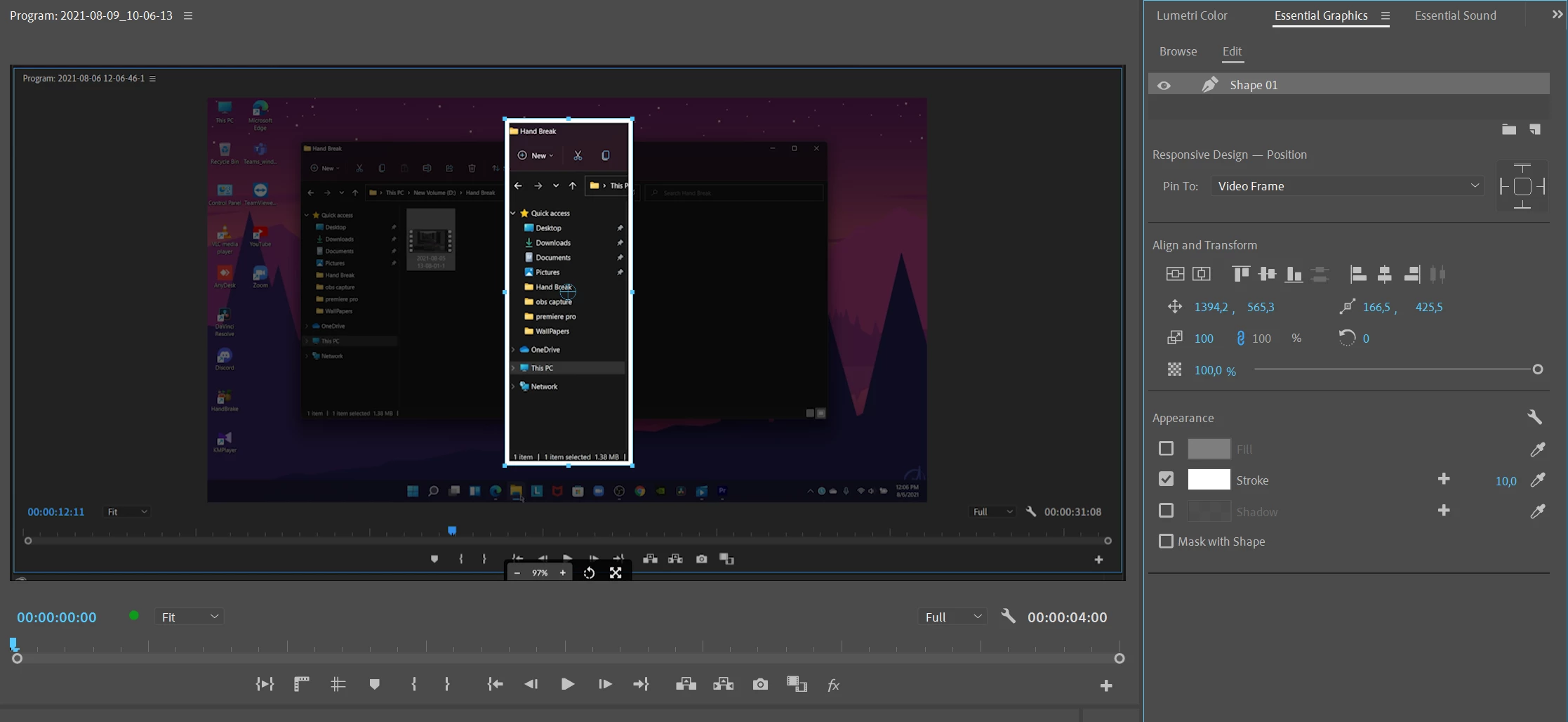Show overflow panels with the double chevron
Screen dimensions: 1568x722
coord(1557,15)
